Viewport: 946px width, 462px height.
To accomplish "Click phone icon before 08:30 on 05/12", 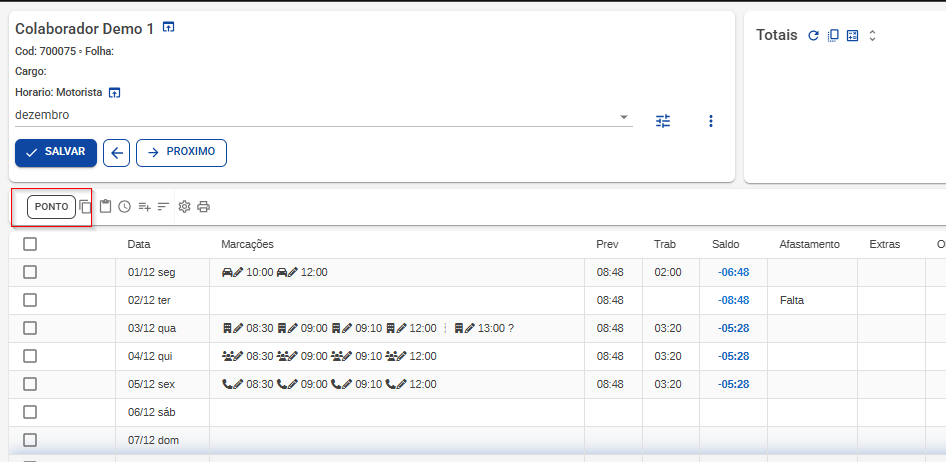I will (x=227, y=384).
